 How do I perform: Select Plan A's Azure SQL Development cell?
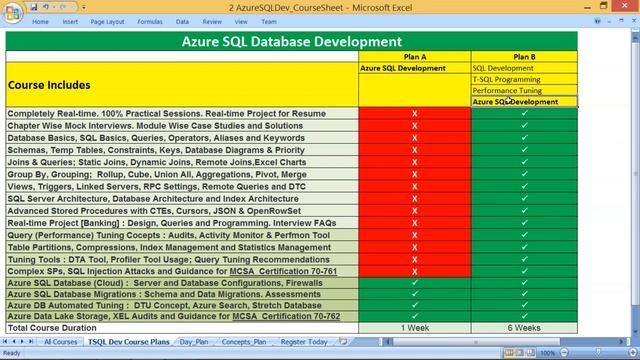tap(415, 68)
